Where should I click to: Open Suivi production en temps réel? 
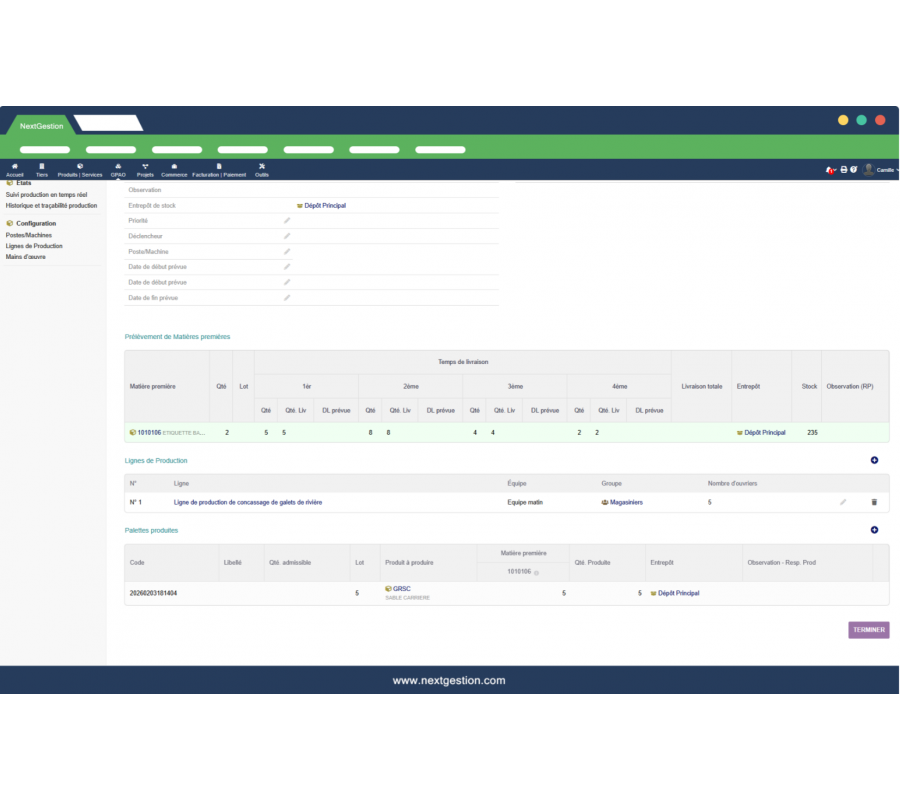(x=46, y=194)
